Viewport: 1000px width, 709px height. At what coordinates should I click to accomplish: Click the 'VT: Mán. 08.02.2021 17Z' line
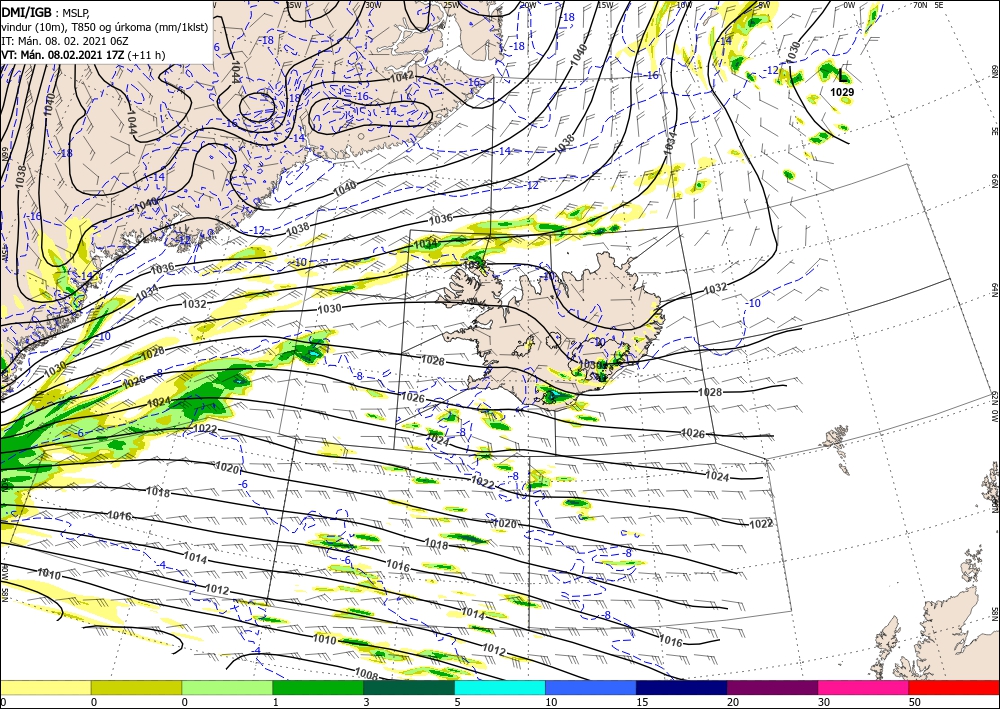tap(62, 55)
